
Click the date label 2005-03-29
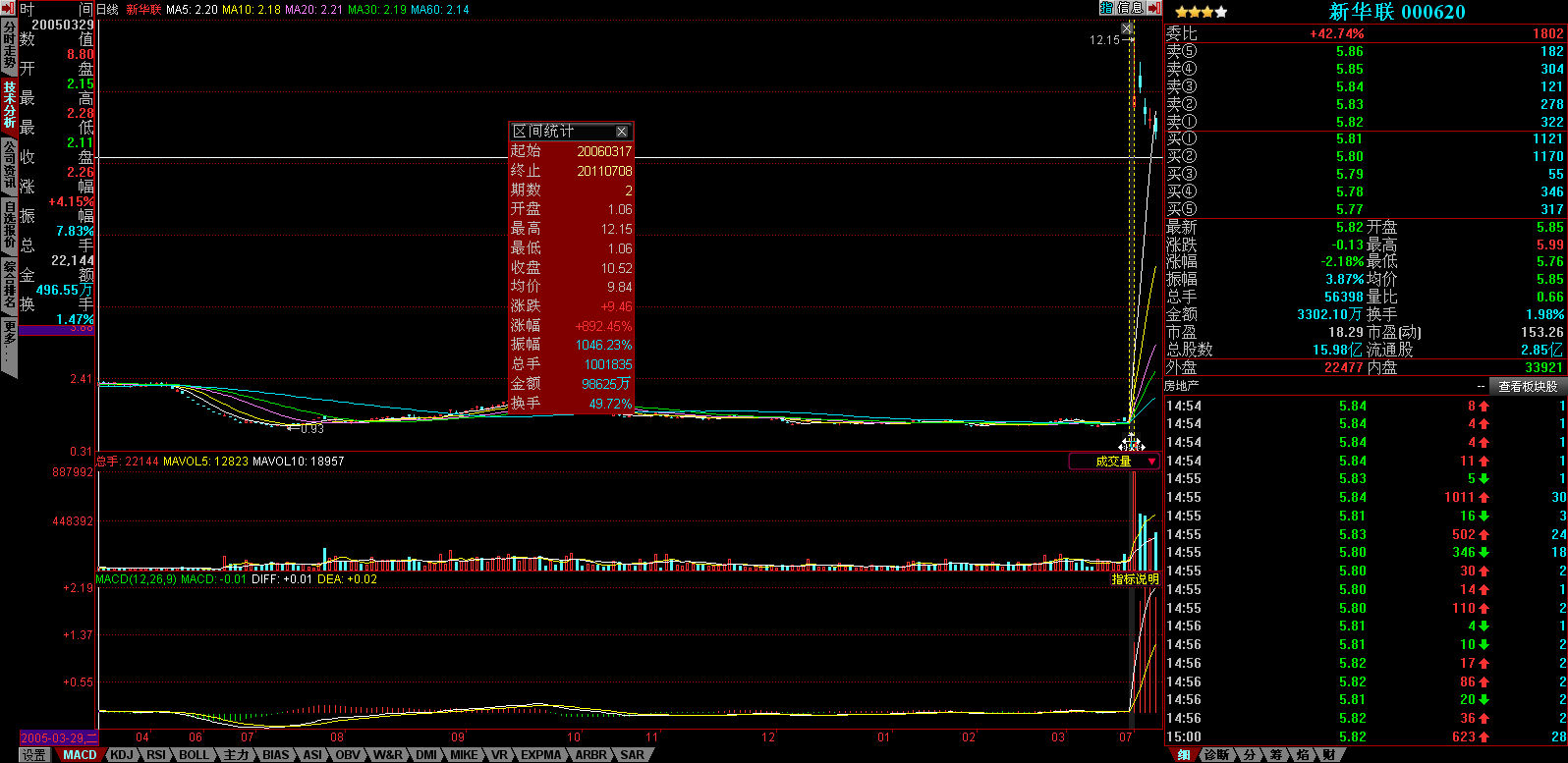pyautogui.click(x=58, y=737)
